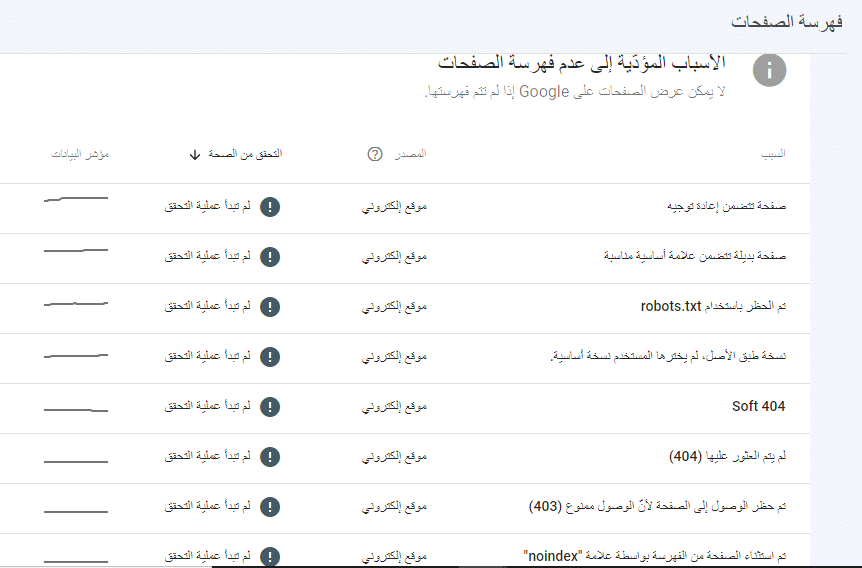The width and height of the screenshot is (862, 568).
Task: Click 'موقع إلكتروني' source in the redirect row
Action: [394, 207]
